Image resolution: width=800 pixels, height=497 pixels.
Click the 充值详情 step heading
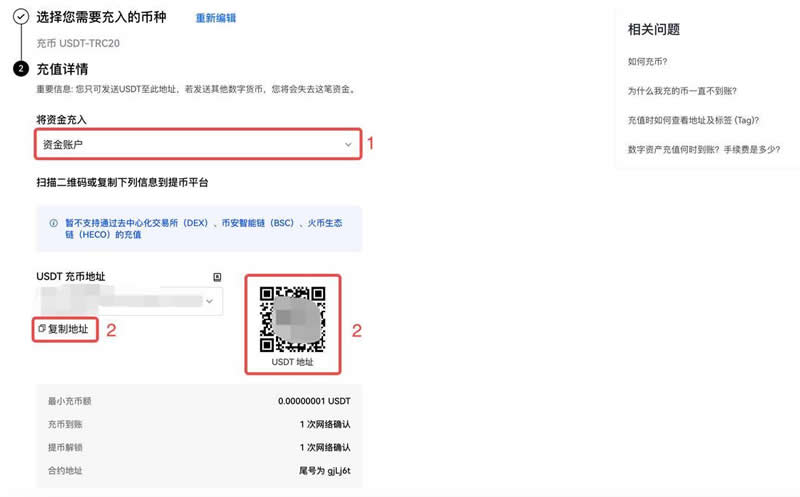click(62, 69)
